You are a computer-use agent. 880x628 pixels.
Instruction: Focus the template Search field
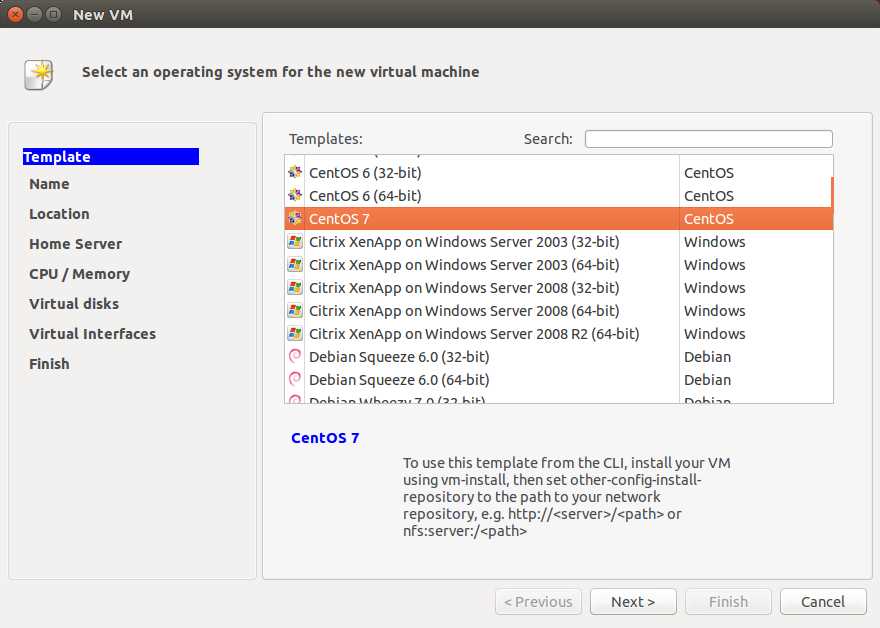coord(708,139)
